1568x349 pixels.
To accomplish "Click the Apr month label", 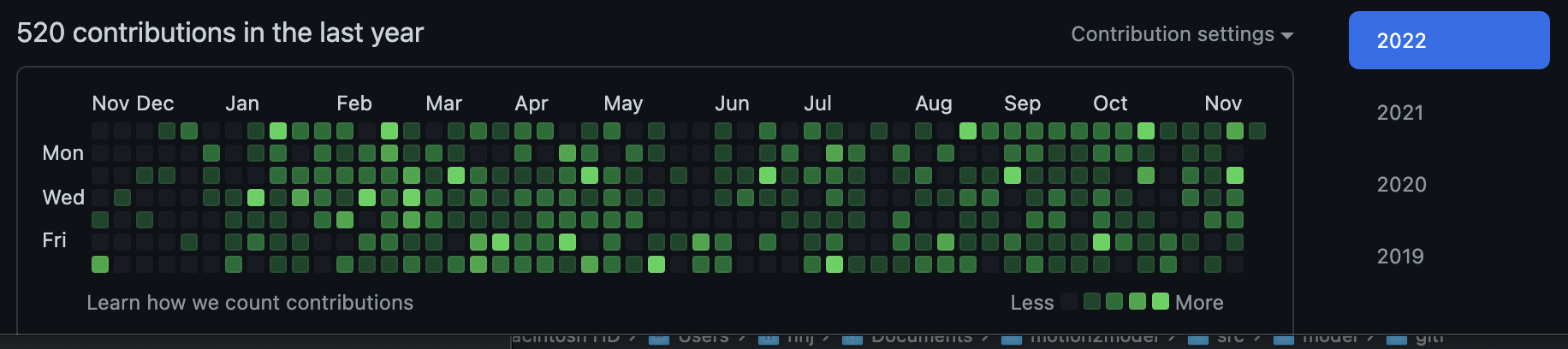I will [x=532, y=104].
